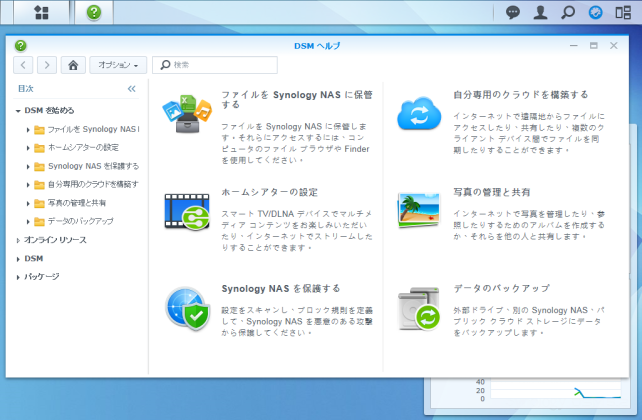Go forward with the right arrow button
Screen dimensions: 642x420
(47, 65)
